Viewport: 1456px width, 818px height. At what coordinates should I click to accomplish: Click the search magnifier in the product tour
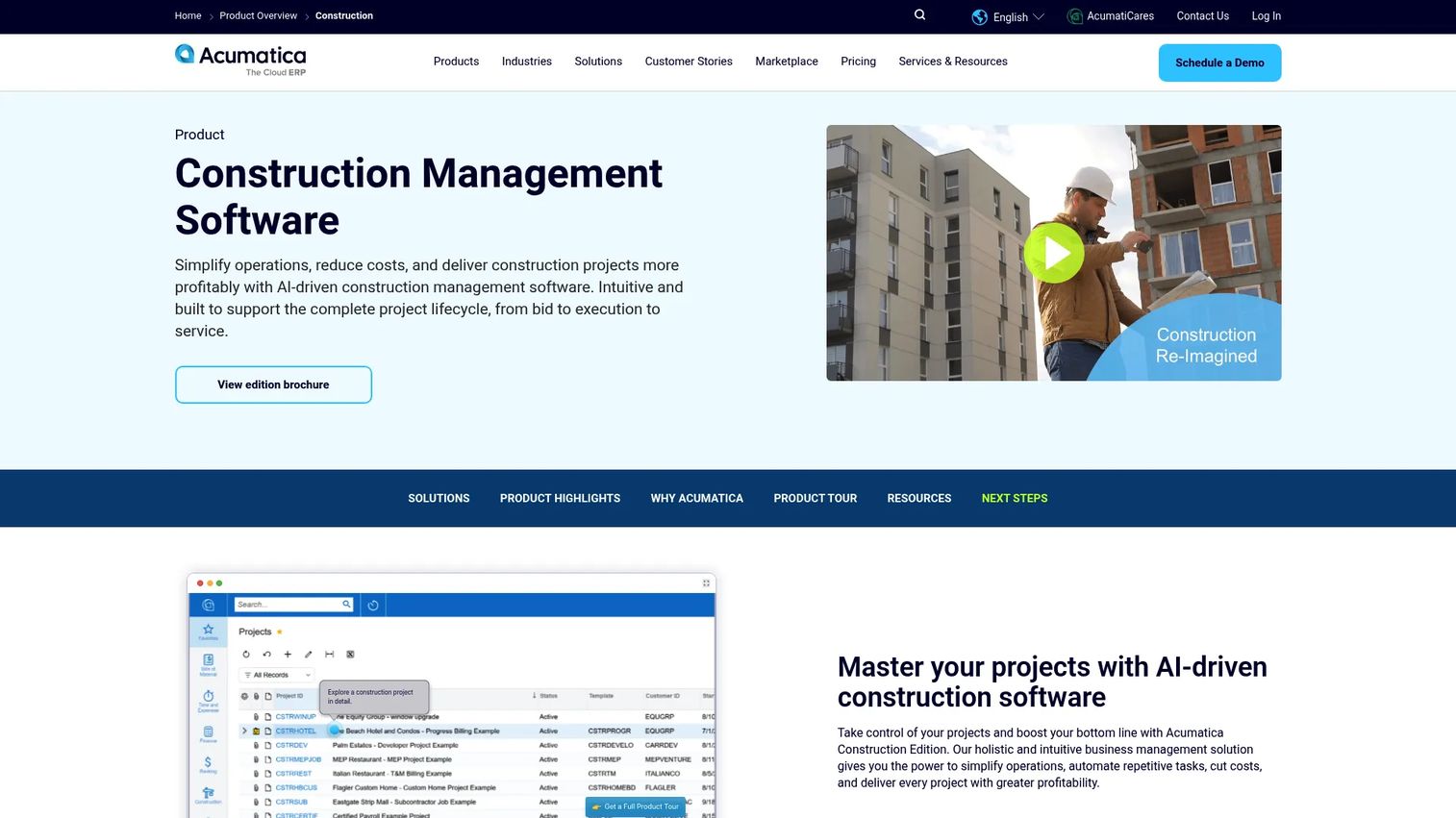[346, 605]
